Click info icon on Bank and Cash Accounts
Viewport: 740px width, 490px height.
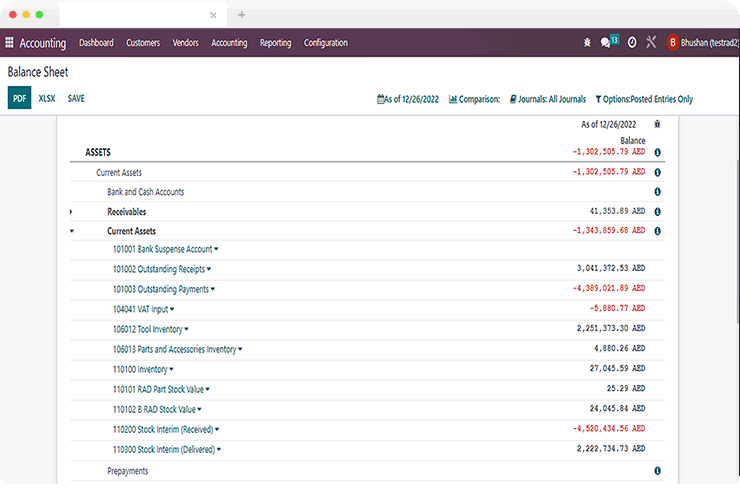click(657, 192)
